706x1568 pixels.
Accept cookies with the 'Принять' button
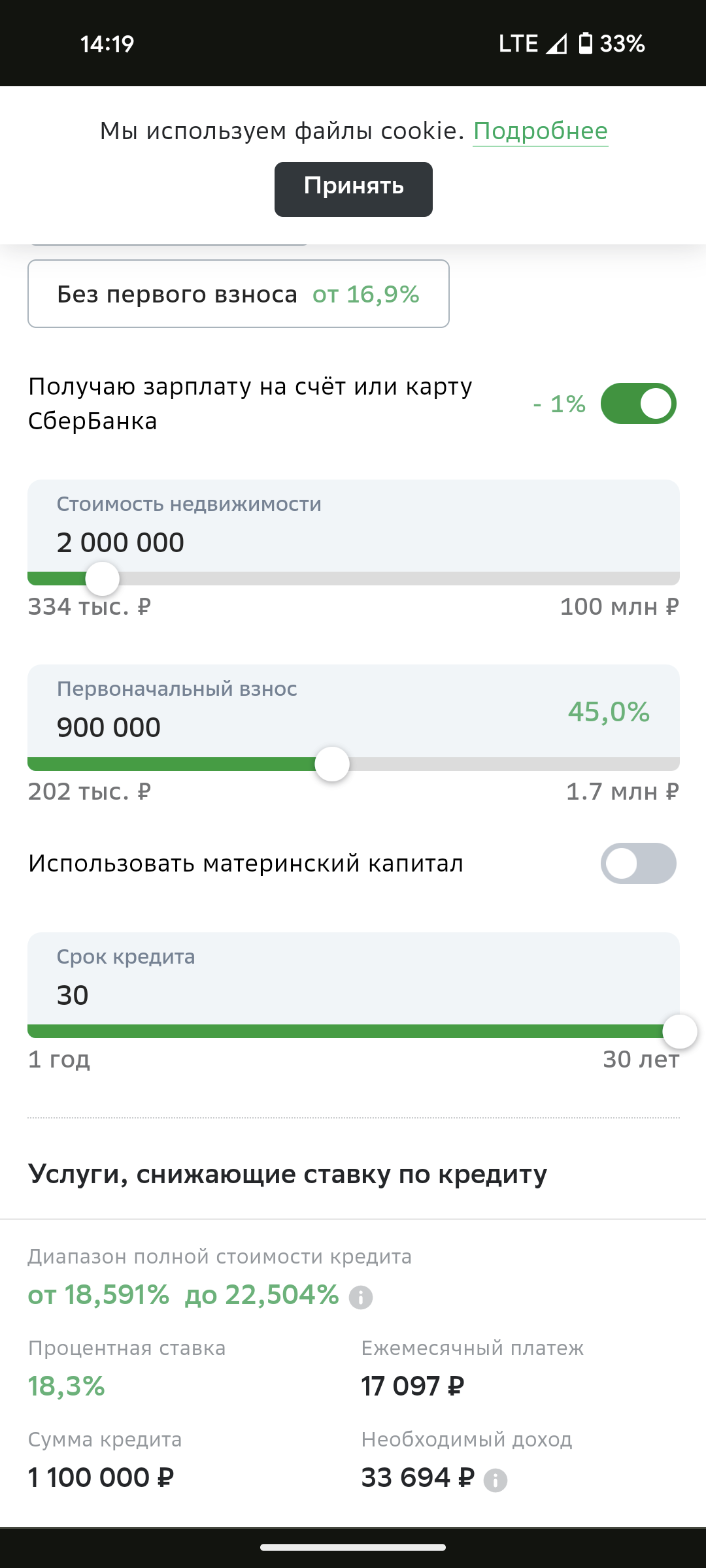(353, 189)
